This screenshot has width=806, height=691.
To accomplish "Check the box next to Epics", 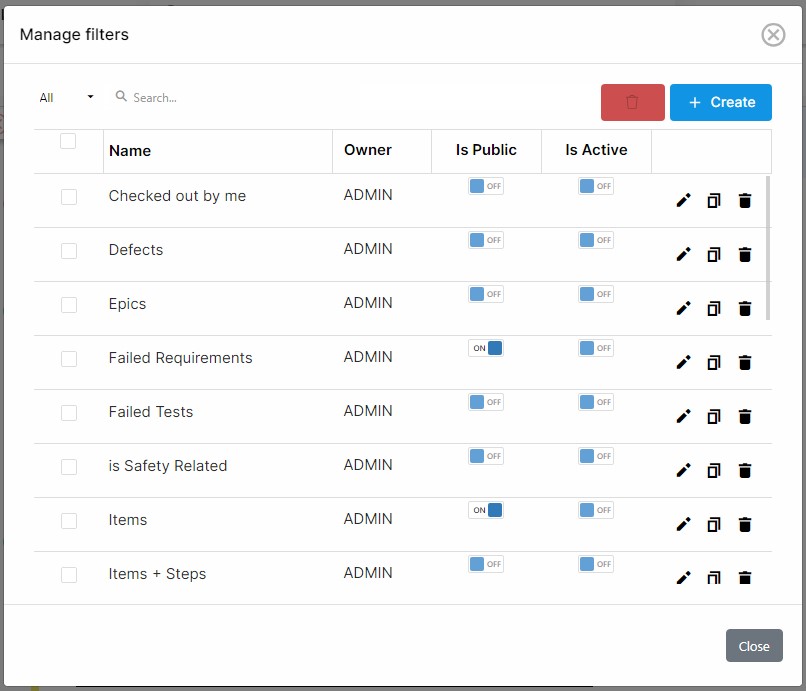I will [69, 305].
